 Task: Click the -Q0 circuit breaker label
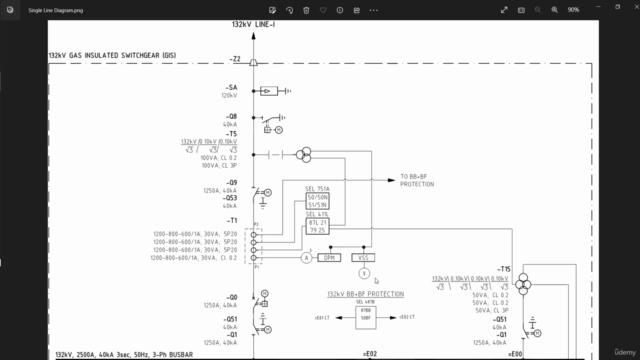click(x=231, y=298)
